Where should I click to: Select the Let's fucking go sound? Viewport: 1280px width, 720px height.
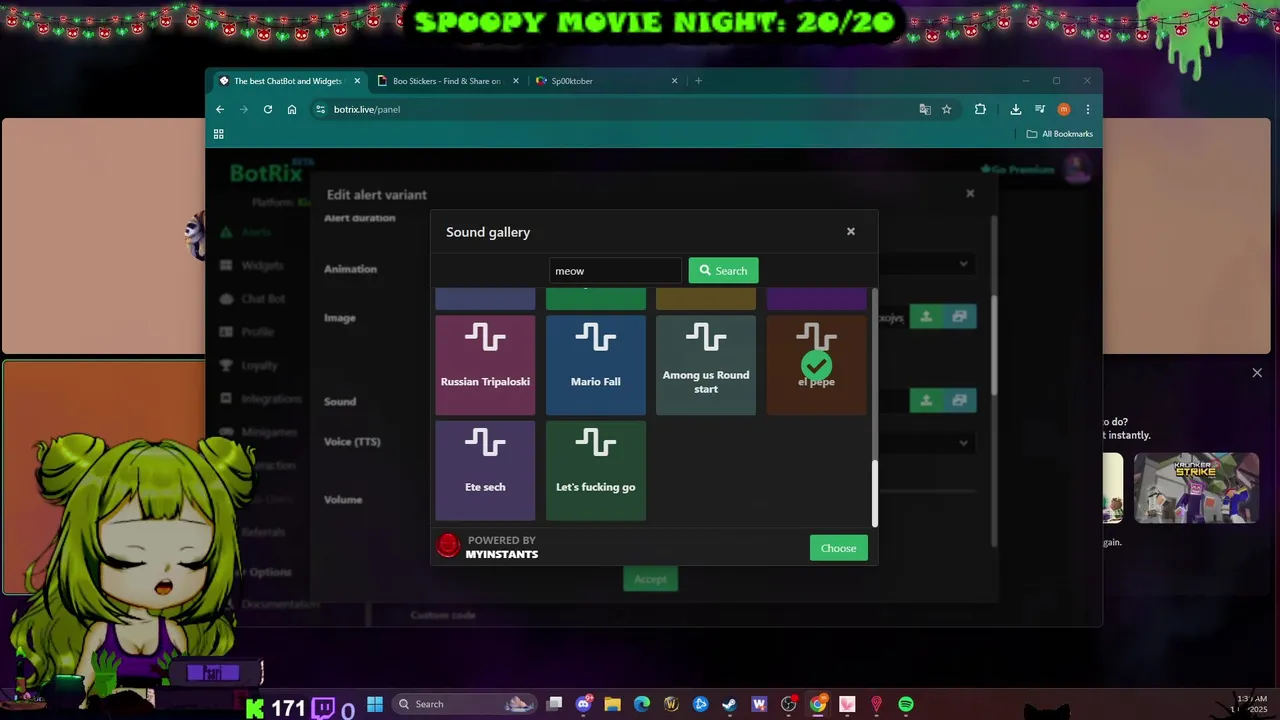coord(596,471)
